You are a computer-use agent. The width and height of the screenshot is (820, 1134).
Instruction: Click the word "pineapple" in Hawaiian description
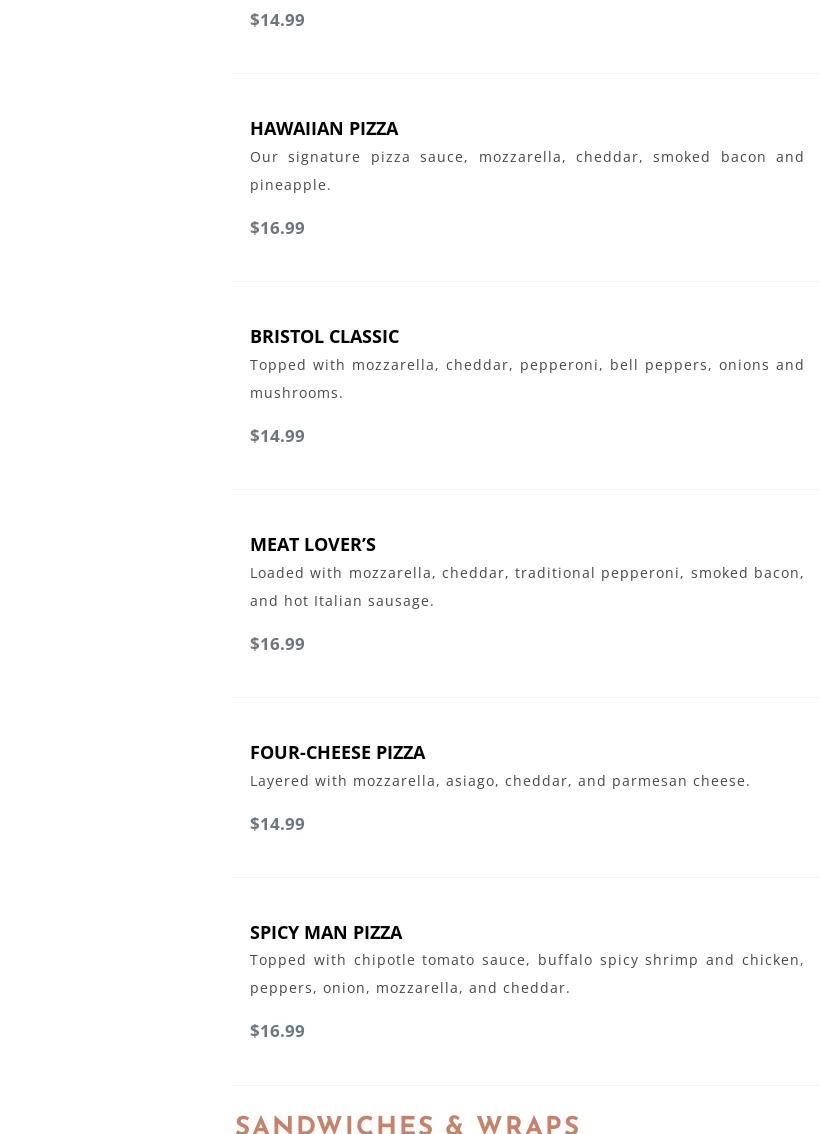(288, 185)
